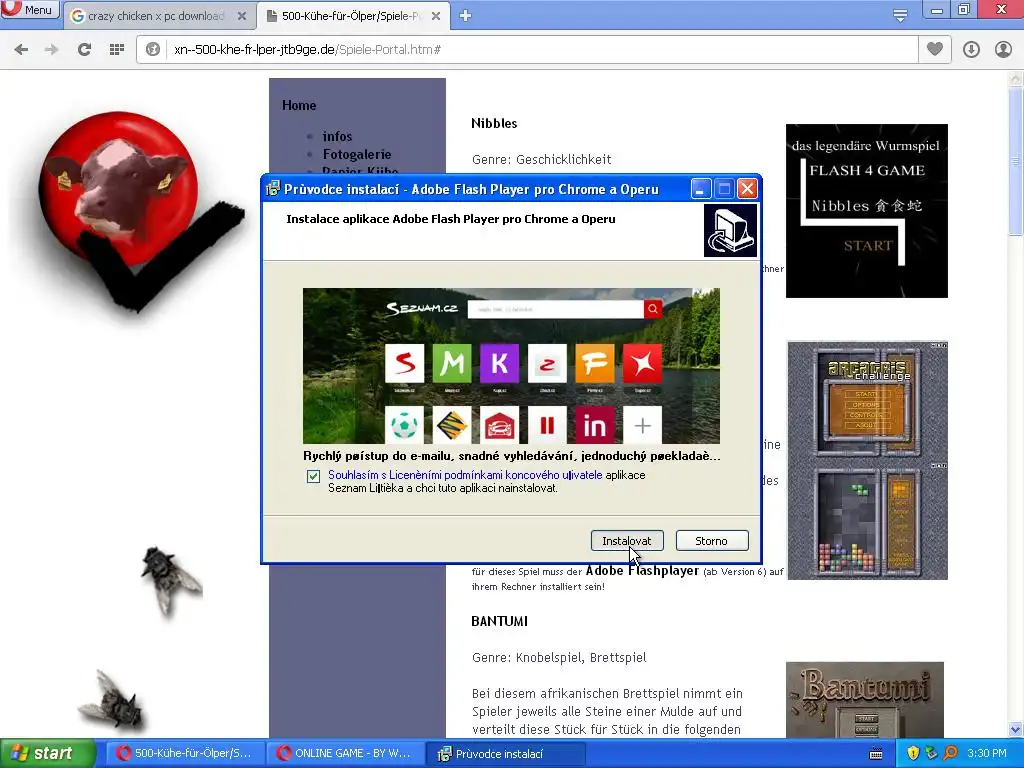Open a new tab with plus button
Screen dimensions: 1024x768
(x=465, y=16)
